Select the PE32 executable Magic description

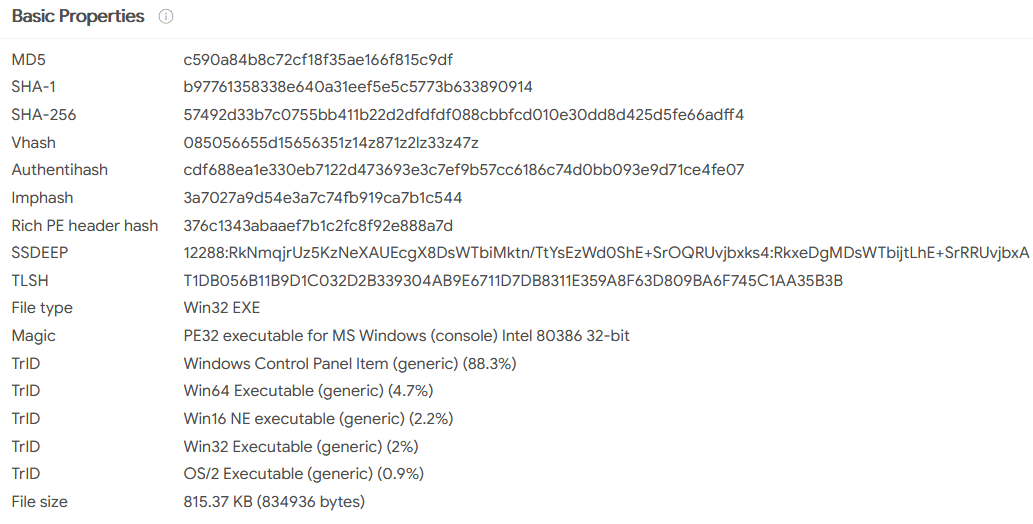click(x=406, y=335)
